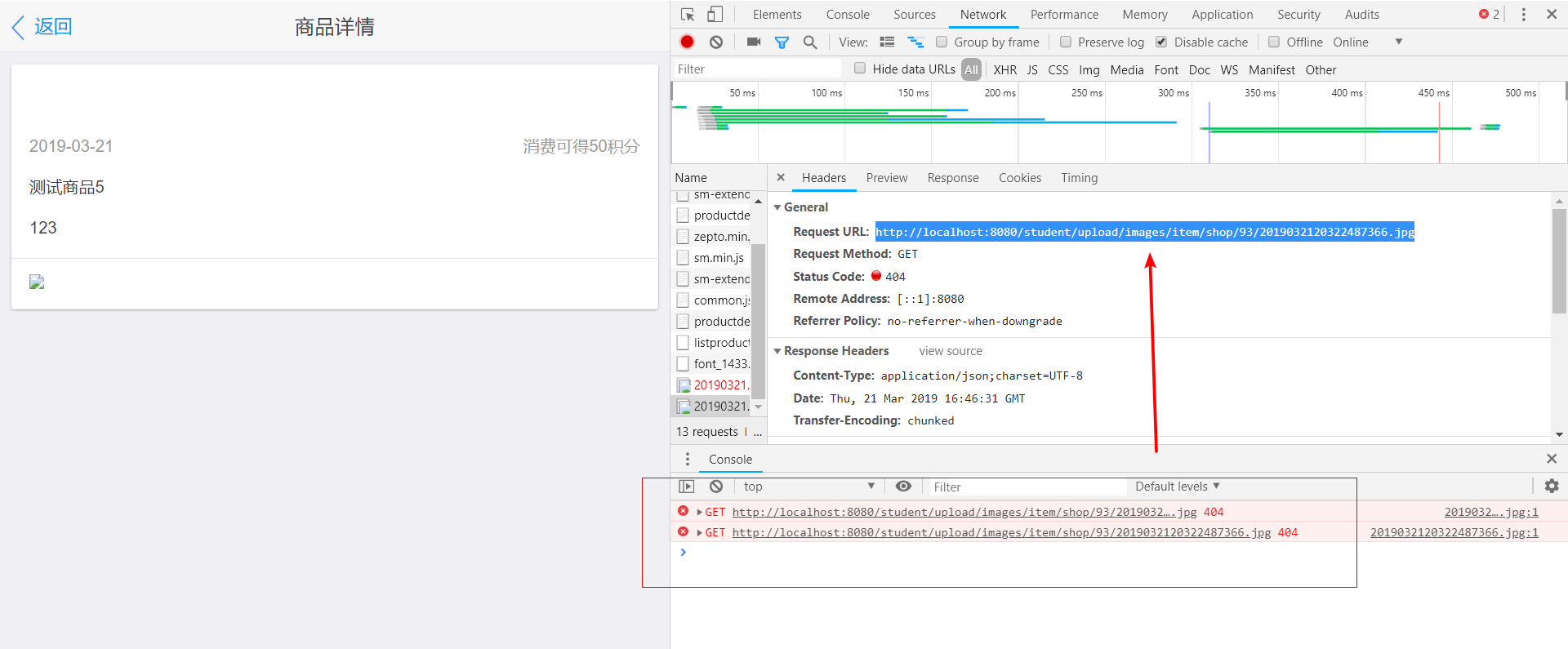Click the red error count badge
Screen dimensions: 1568x649
pyautogui.click(x=1489, y=15)
